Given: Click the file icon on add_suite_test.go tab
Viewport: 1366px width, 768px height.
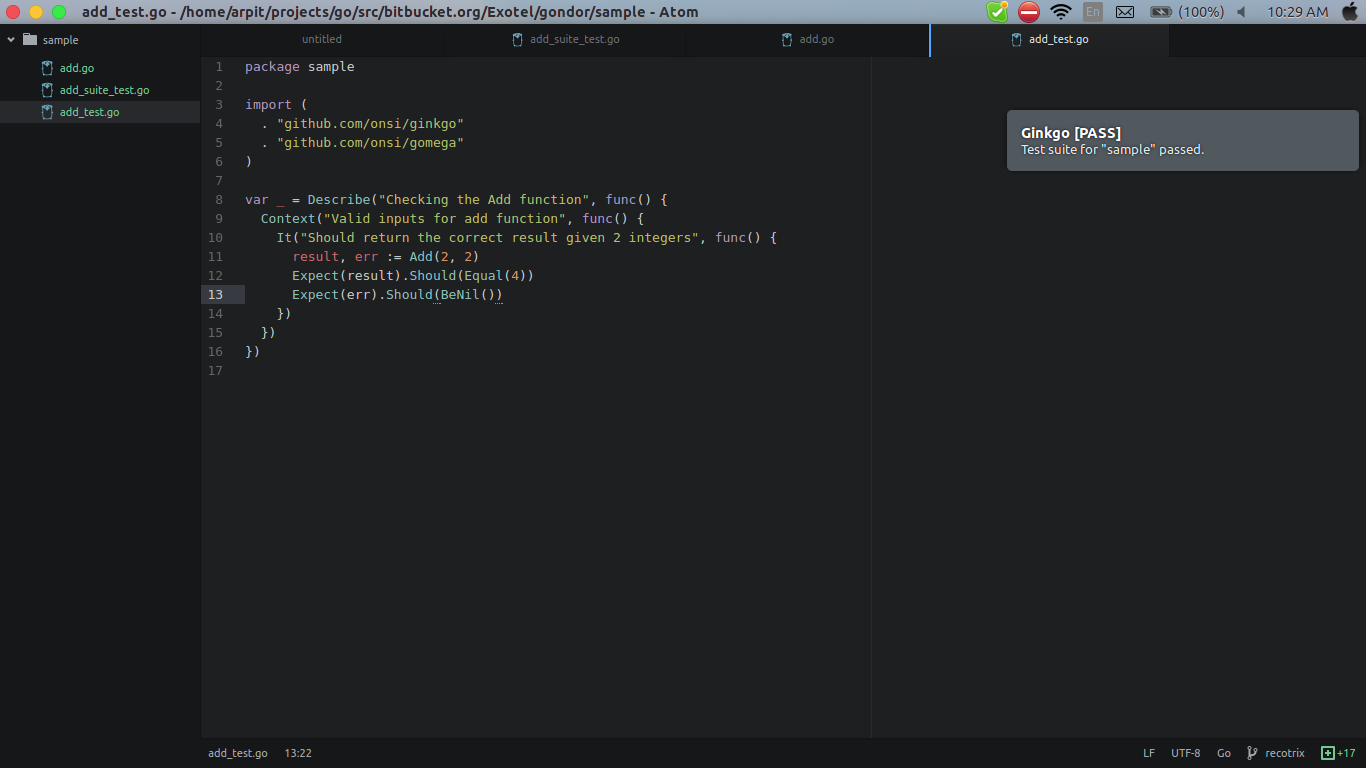Looking at the screenshot, I should coord(518,40).
